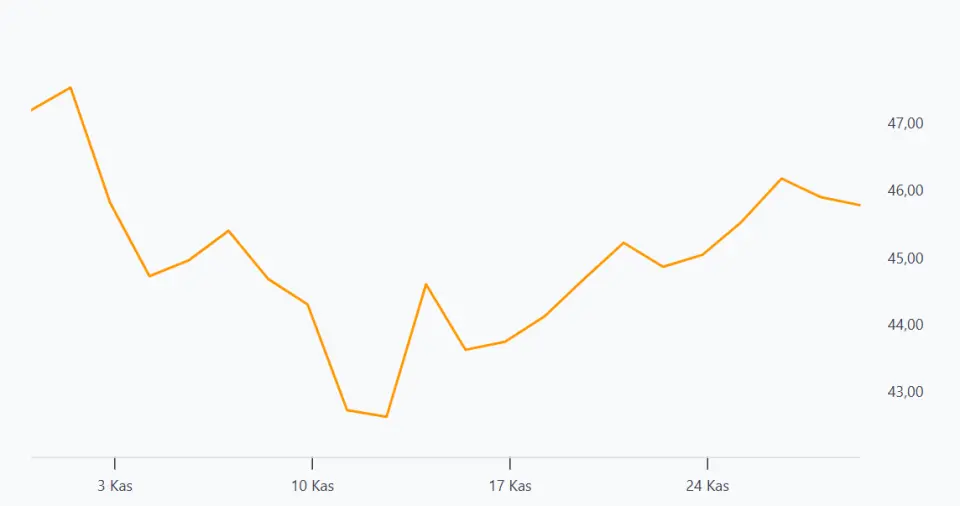Click the line point directly above the "17 Kas" tick
Viewport: 960px width, 506px height.
tap(510, 340)
